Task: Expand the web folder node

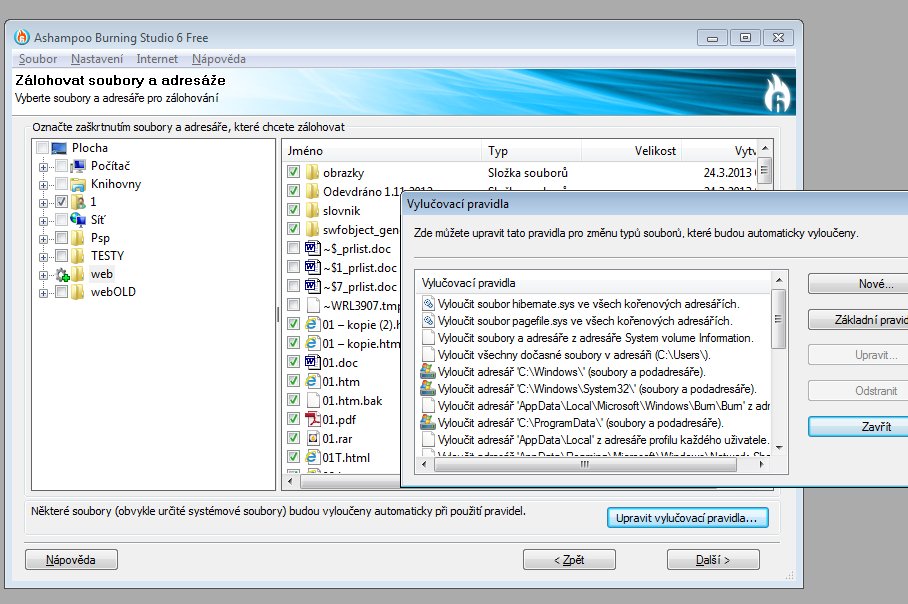Action: 43,275
